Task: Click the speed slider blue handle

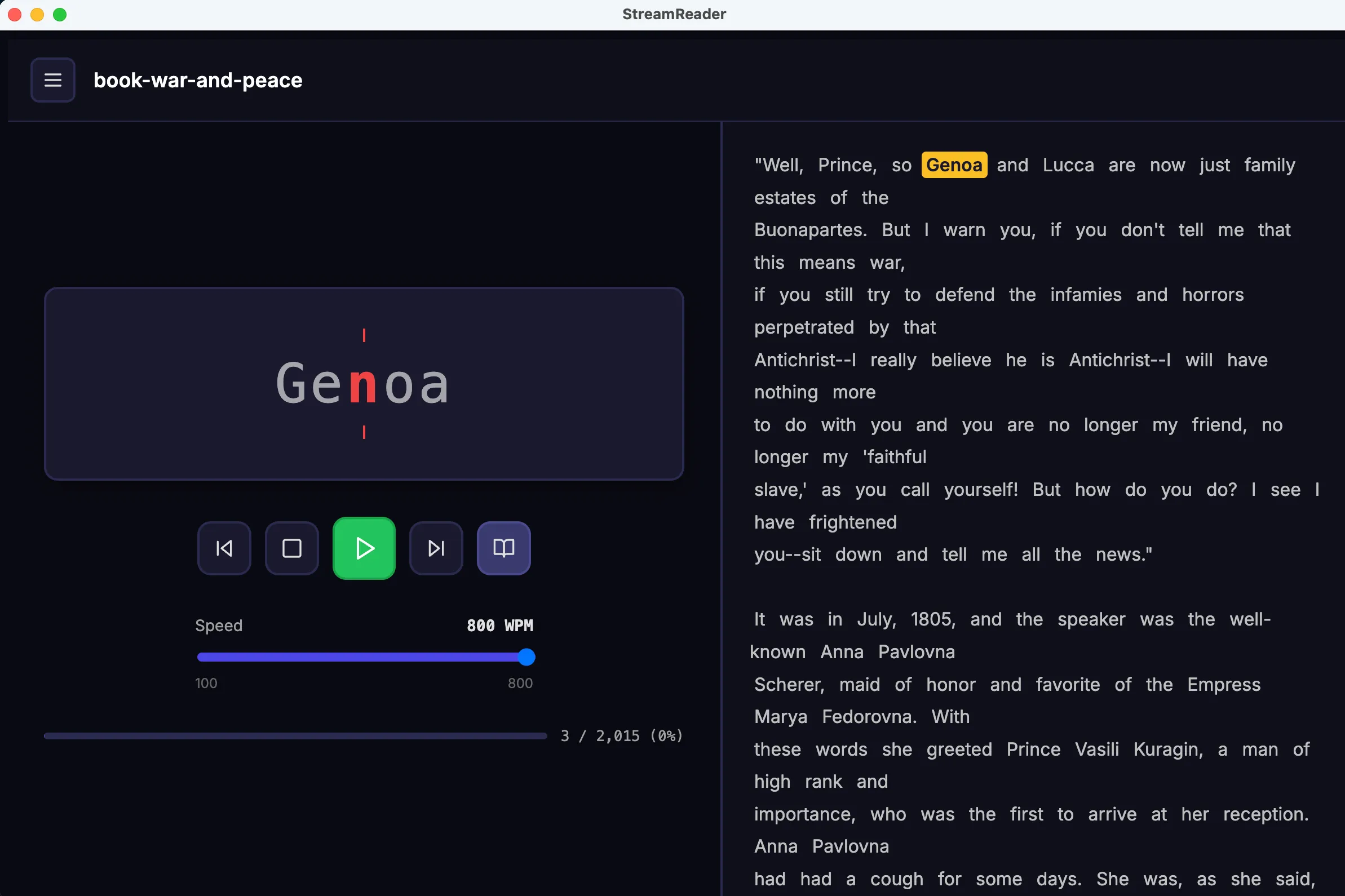Action: [527, 657]
